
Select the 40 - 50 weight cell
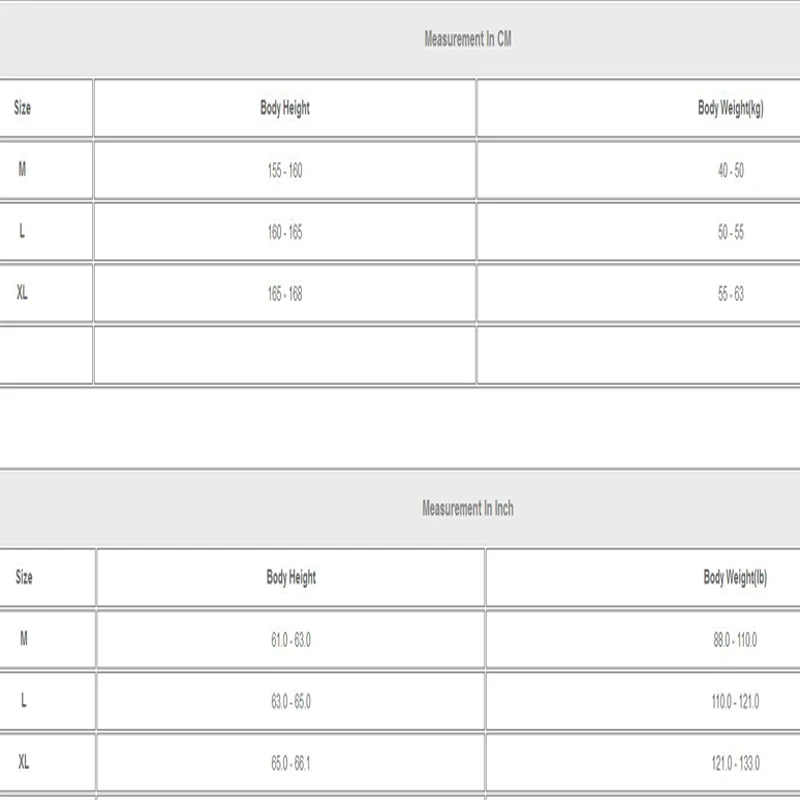point(639,170)
